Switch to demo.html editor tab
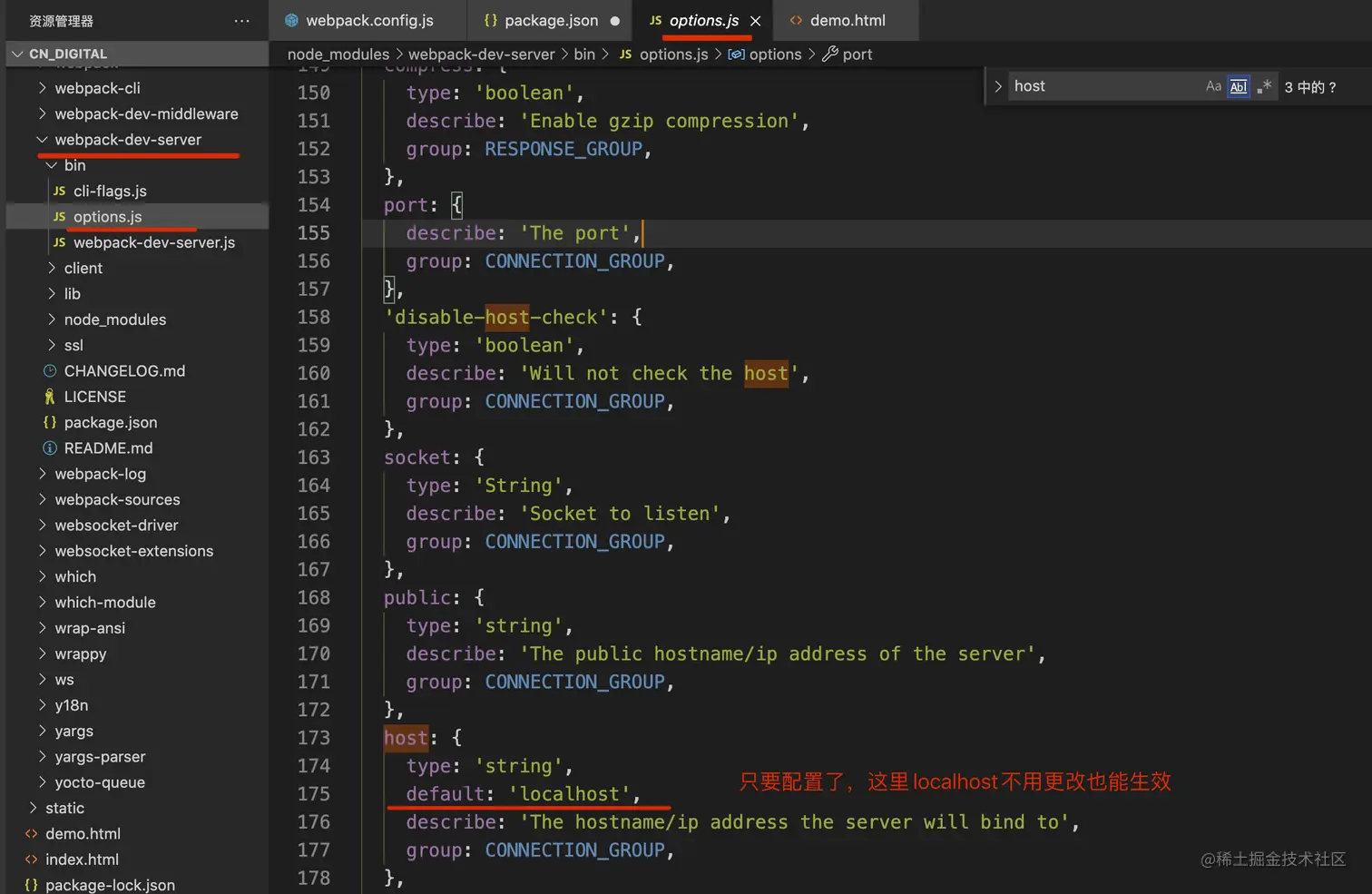The height and width of the screenshot is (894, 1372). click(848, 20)
